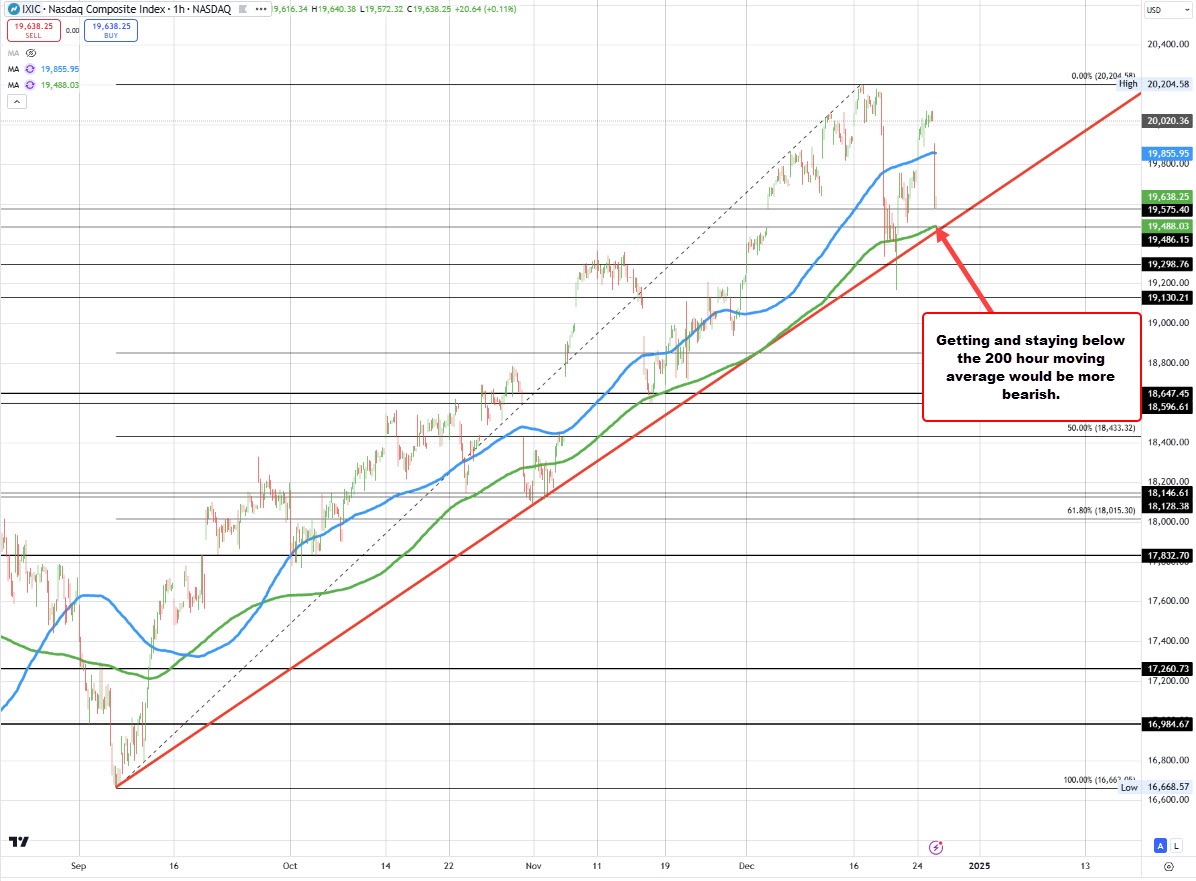The width and height of the screenshot is (1196, 881).
Task: Click the flag bookmark icon after the NASDAQ title
Action: tap(243, 9)
